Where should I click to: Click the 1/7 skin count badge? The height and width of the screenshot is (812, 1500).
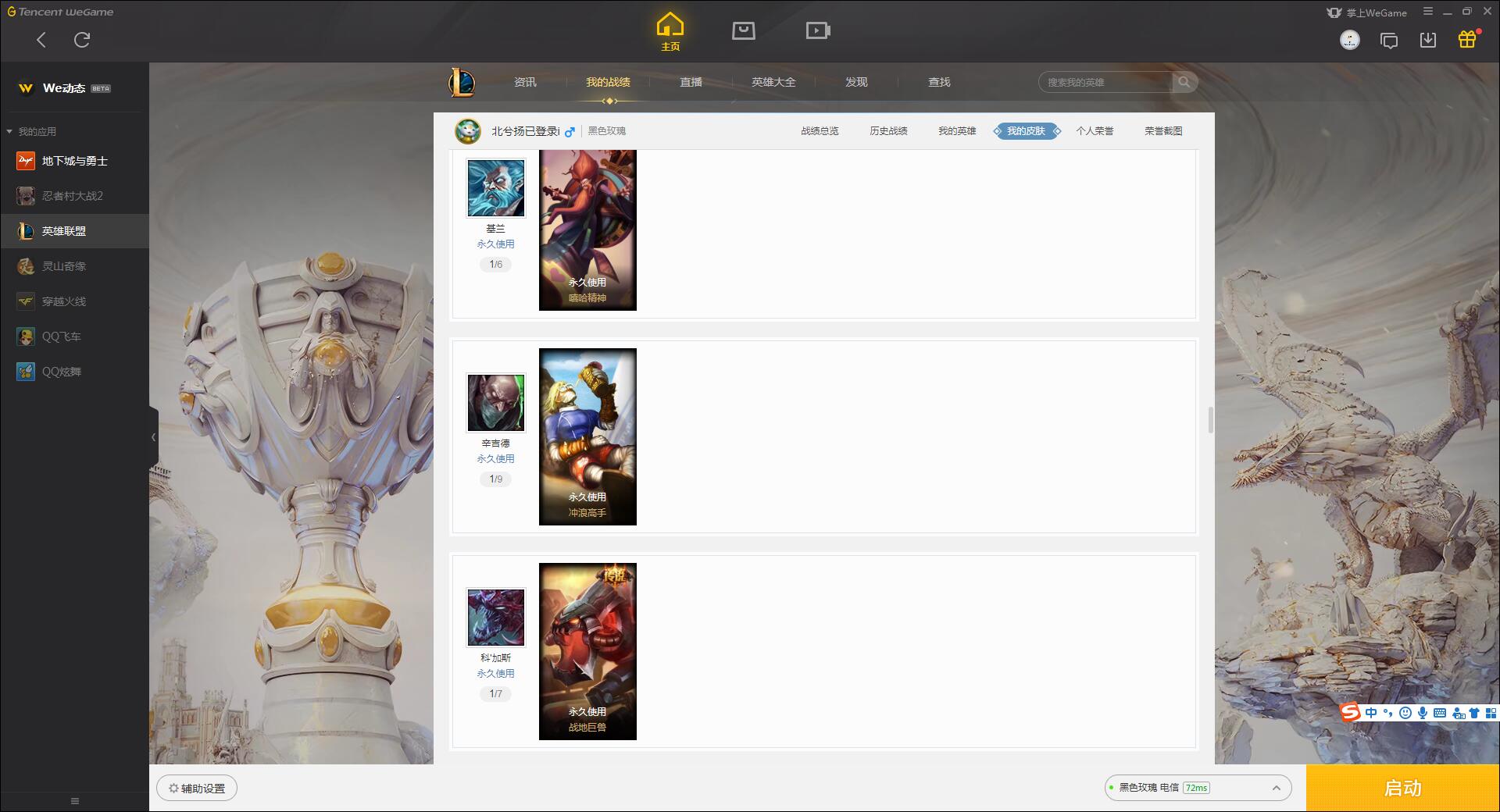[x=496, y=694]
